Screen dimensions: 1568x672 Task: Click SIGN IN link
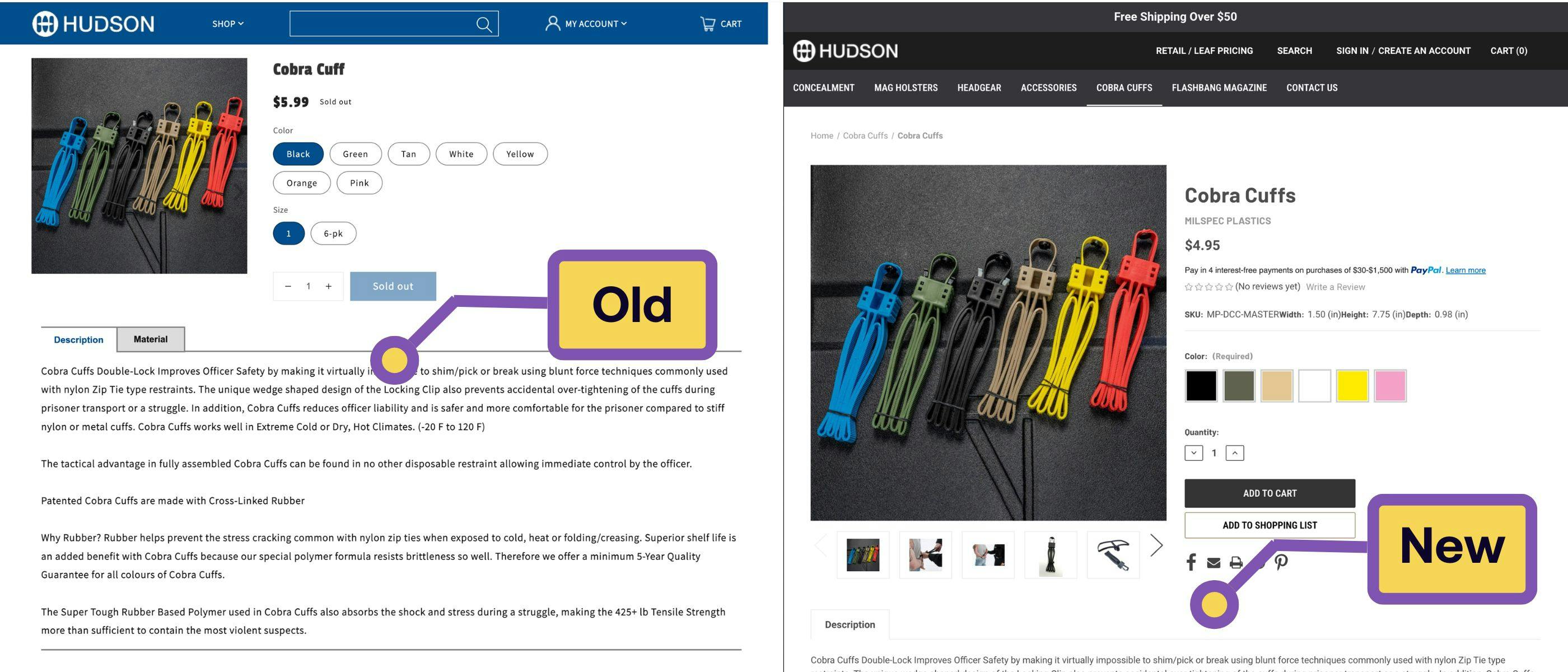(1352, 50)
